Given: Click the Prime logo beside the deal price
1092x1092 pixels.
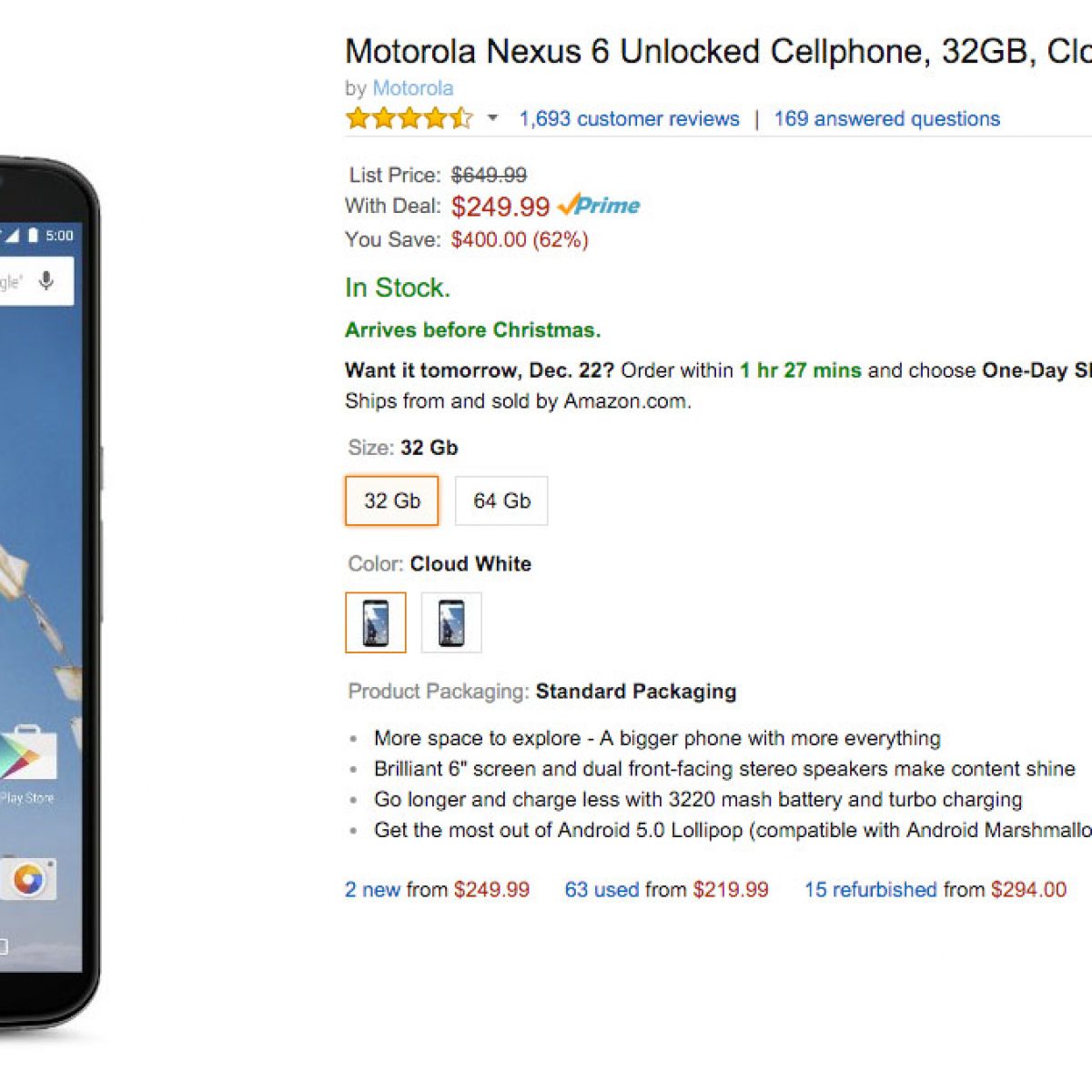Looking at the screenshot, I should tap(600, 206).
